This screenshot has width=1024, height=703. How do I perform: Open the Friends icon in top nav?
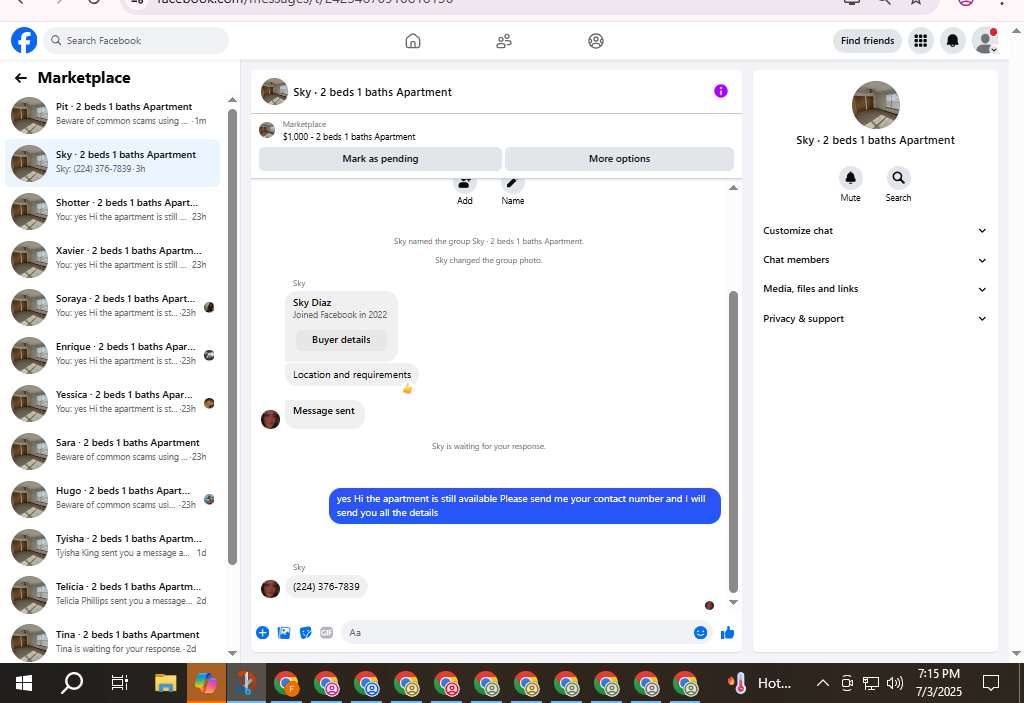(504, 41)
